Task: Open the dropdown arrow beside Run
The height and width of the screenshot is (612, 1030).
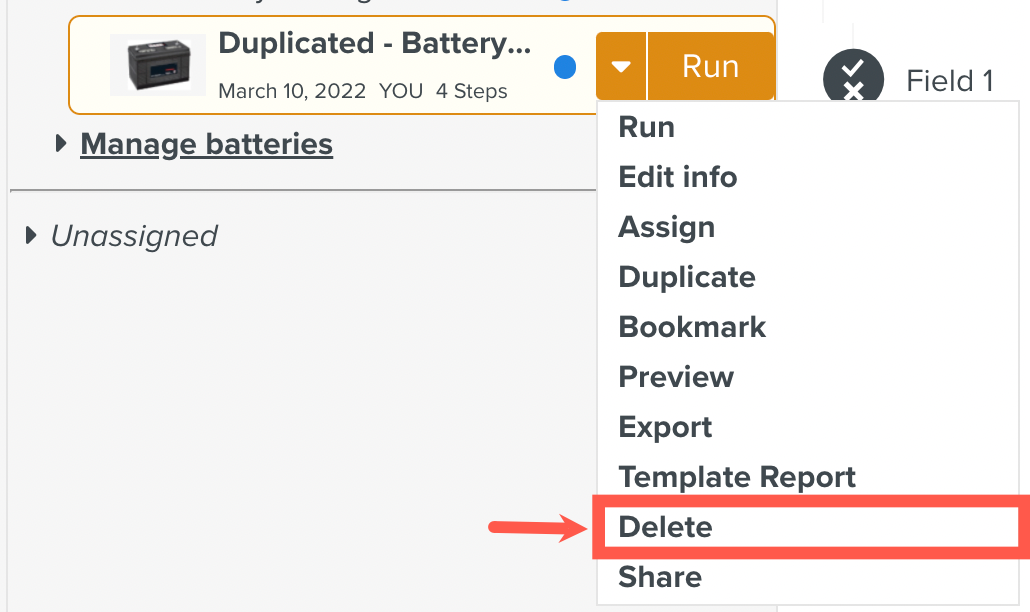Action: (621, 67)
